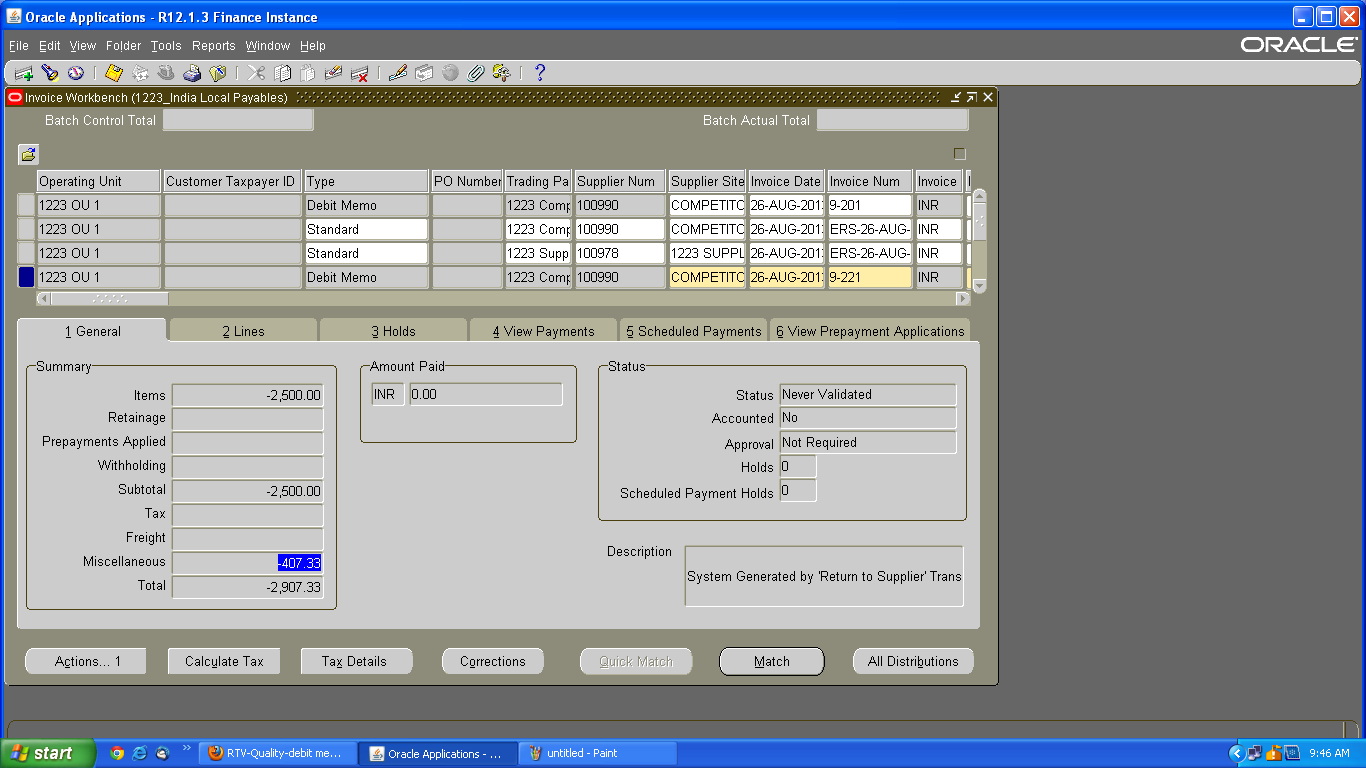This screenshot has height=768, width=1366.
Task: Switch to the 4 View Payments tab
Action: (x=544, y=331)
